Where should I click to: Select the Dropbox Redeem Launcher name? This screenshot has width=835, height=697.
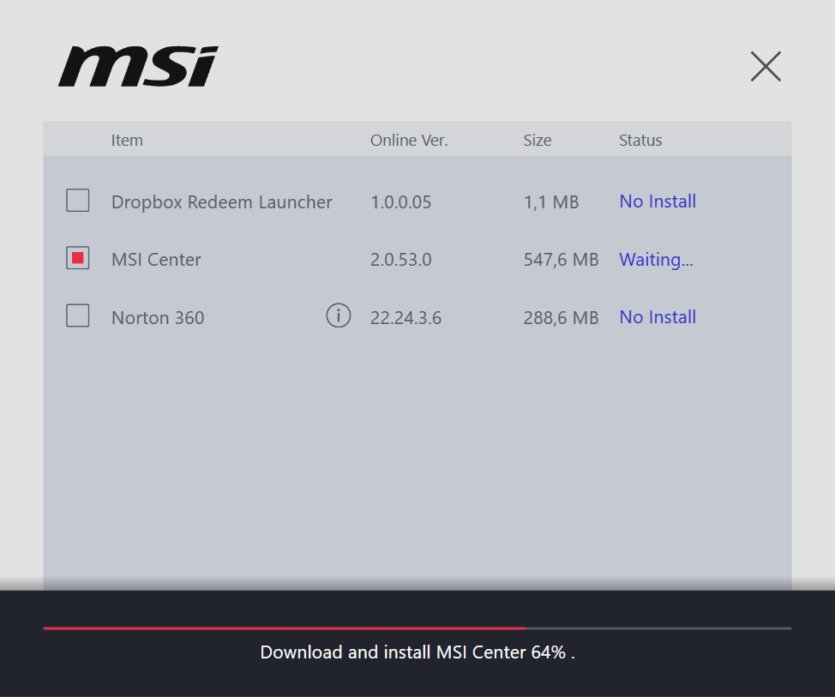pyautogui.click(x=222, y=202)
